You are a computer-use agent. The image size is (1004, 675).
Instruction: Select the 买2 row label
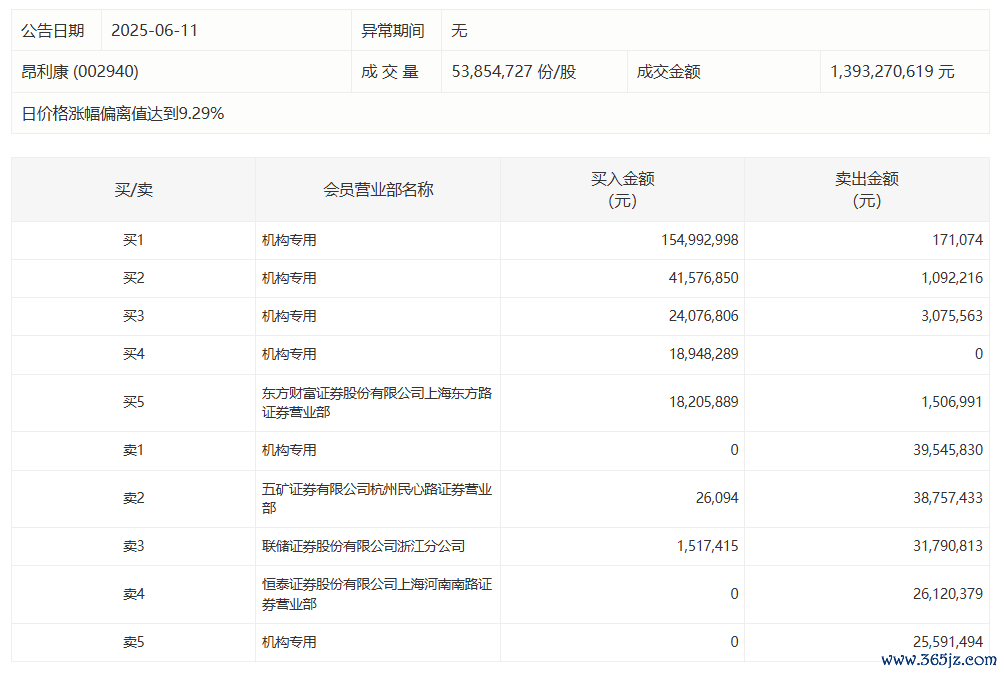coord(133,278)
